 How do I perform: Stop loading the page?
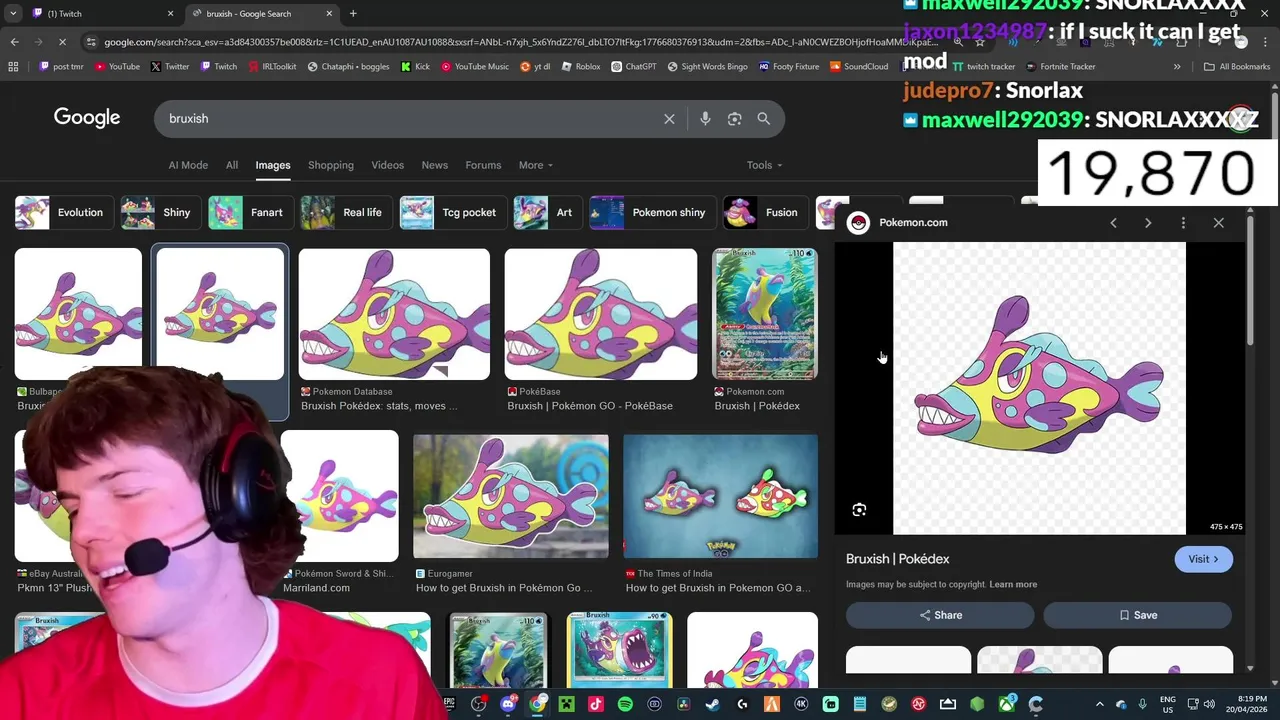[62, 42]
